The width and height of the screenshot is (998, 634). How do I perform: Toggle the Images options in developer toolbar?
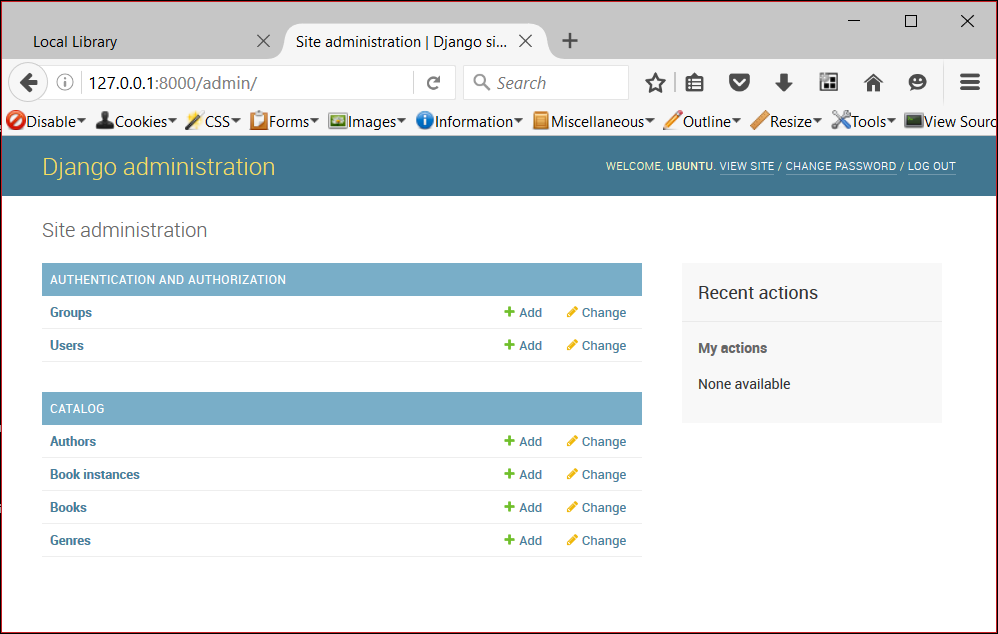(367, 120)
